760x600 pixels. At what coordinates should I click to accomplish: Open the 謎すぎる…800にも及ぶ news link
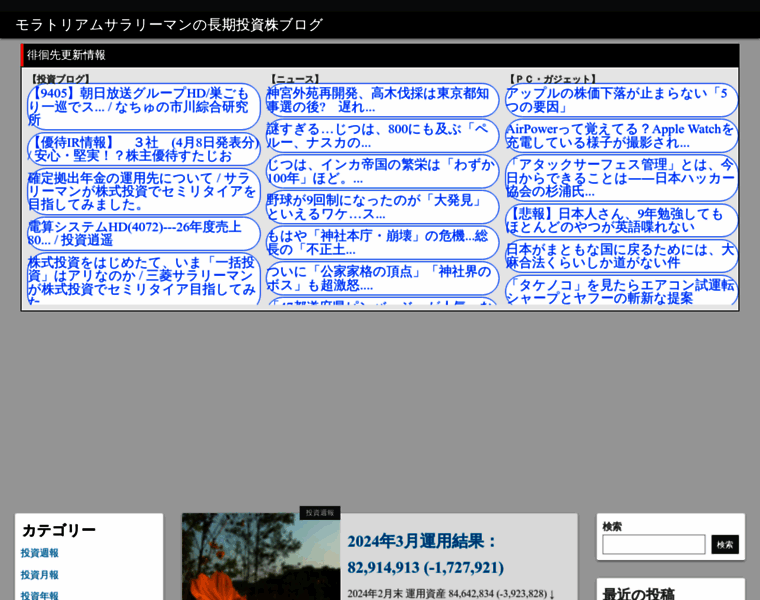click(x=382, y=136)
